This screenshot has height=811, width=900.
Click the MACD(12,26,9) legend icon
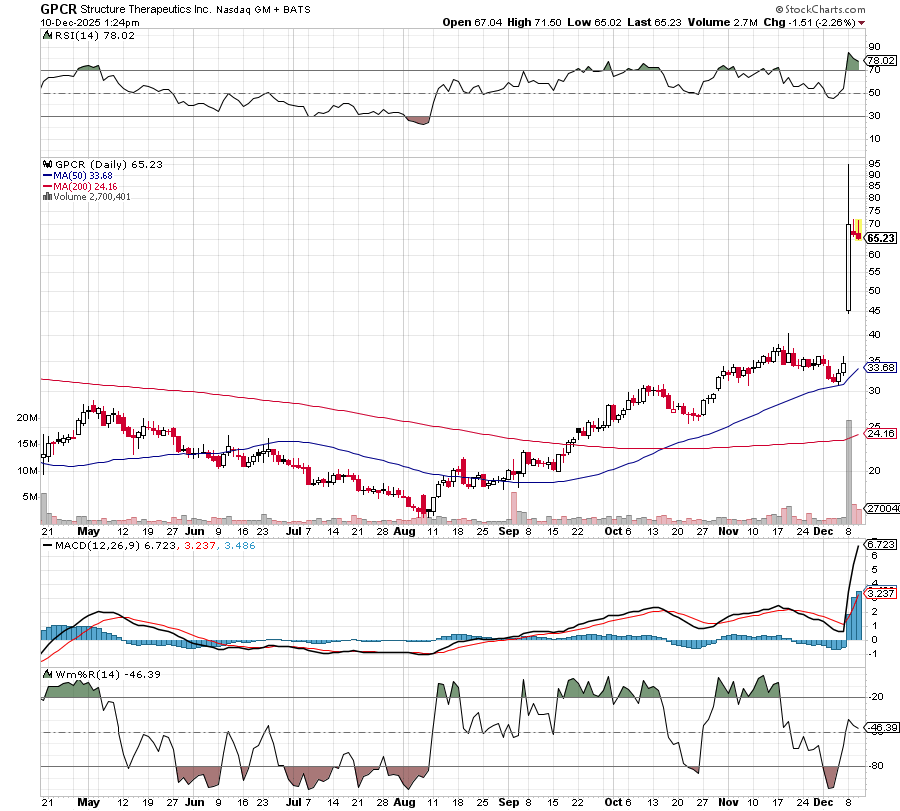tap(45, 543)
